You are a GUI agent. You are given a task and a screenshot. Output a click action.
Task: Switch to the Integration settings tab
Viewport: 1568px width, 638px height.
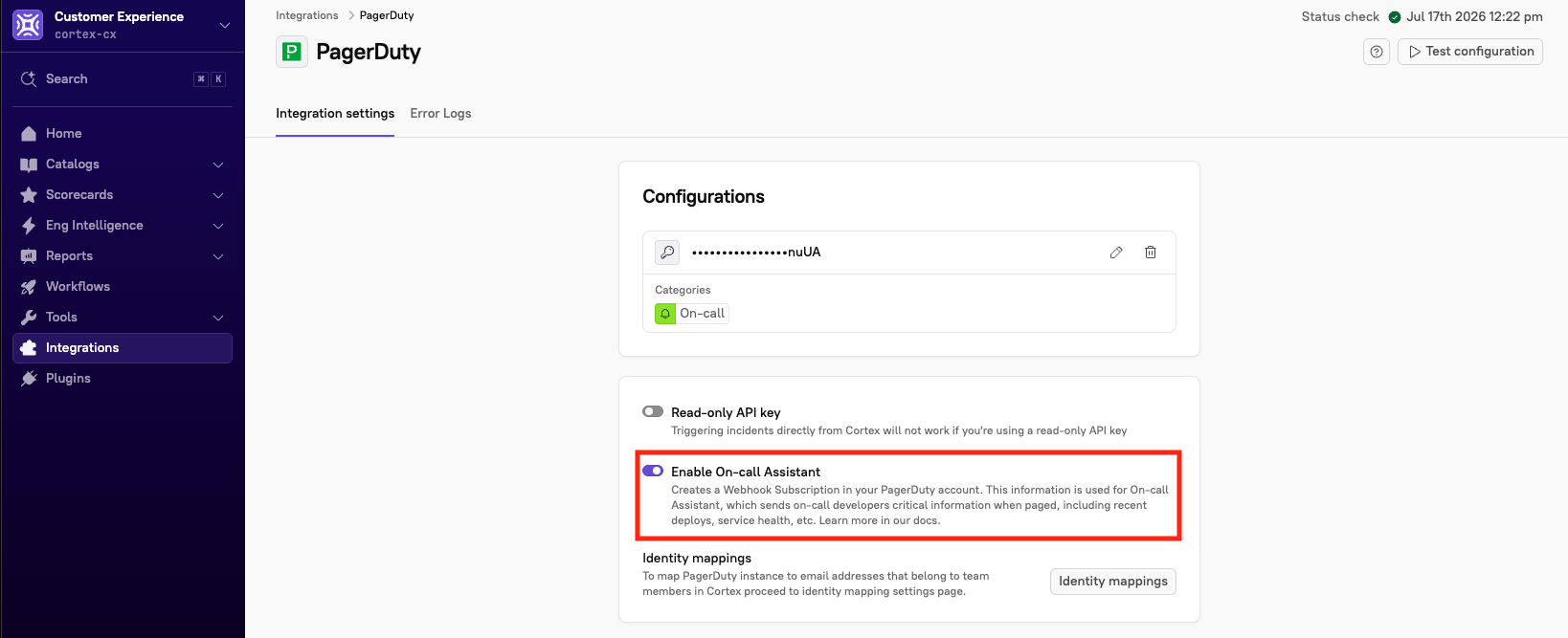(335, 113)
